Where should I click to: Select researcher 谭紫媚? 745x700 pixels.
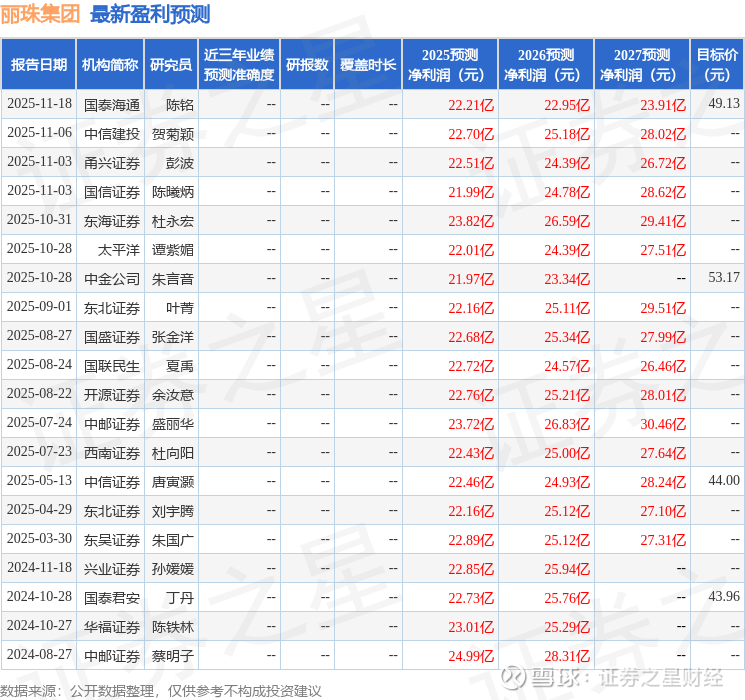(172, 250)
